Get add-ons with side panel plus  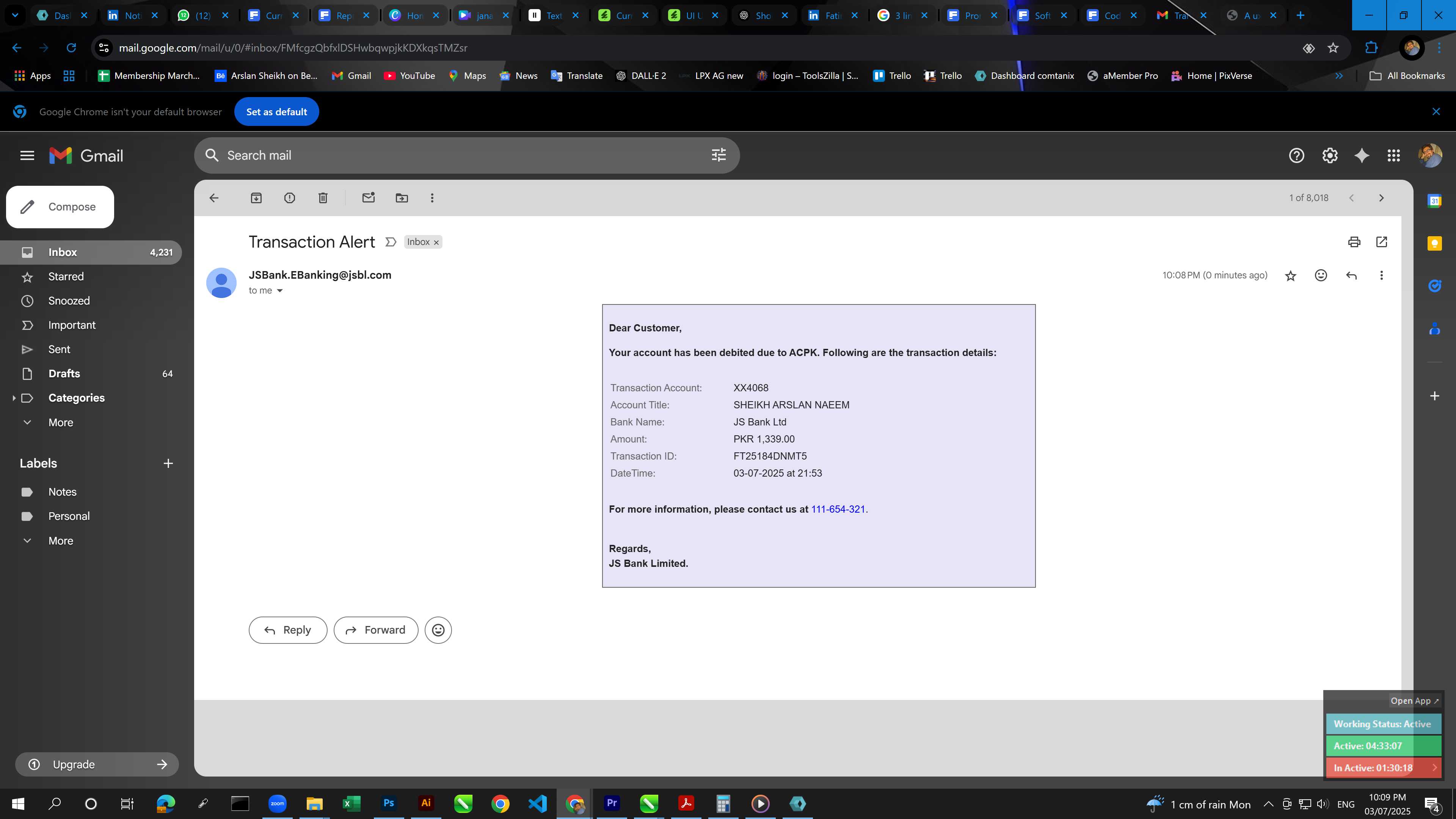(1434, 395)
